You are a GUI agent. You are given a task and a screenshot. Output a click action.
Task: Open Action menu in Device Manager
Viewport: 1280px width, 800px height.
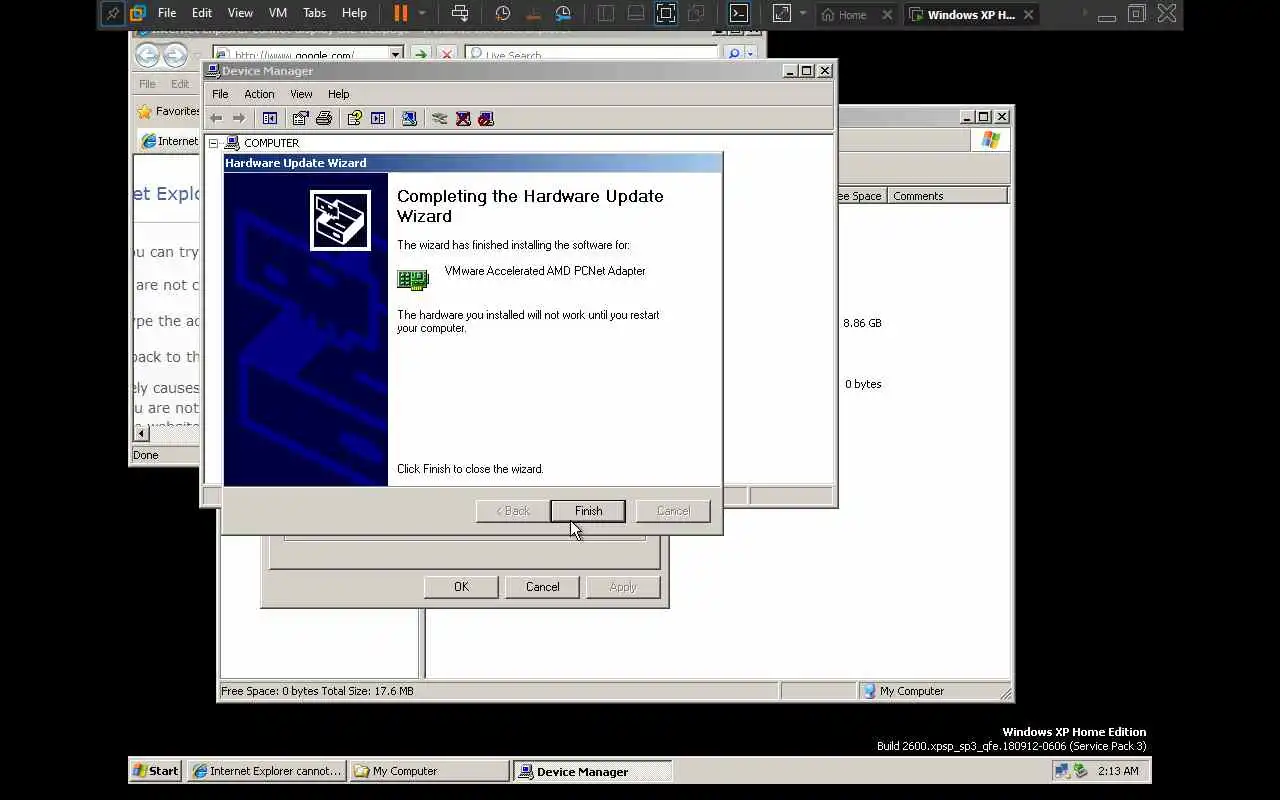click(x=259, y=94)
